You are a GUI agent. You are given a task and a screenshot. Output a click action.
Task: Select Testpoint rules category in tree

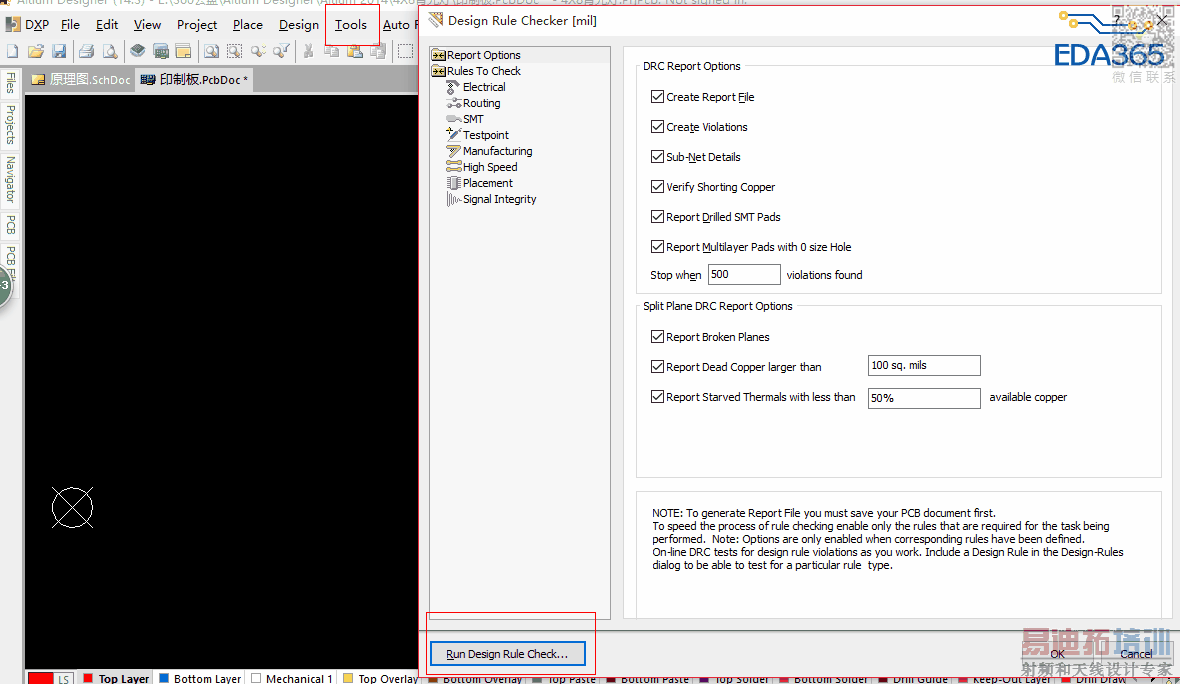[x=477, y=135]
